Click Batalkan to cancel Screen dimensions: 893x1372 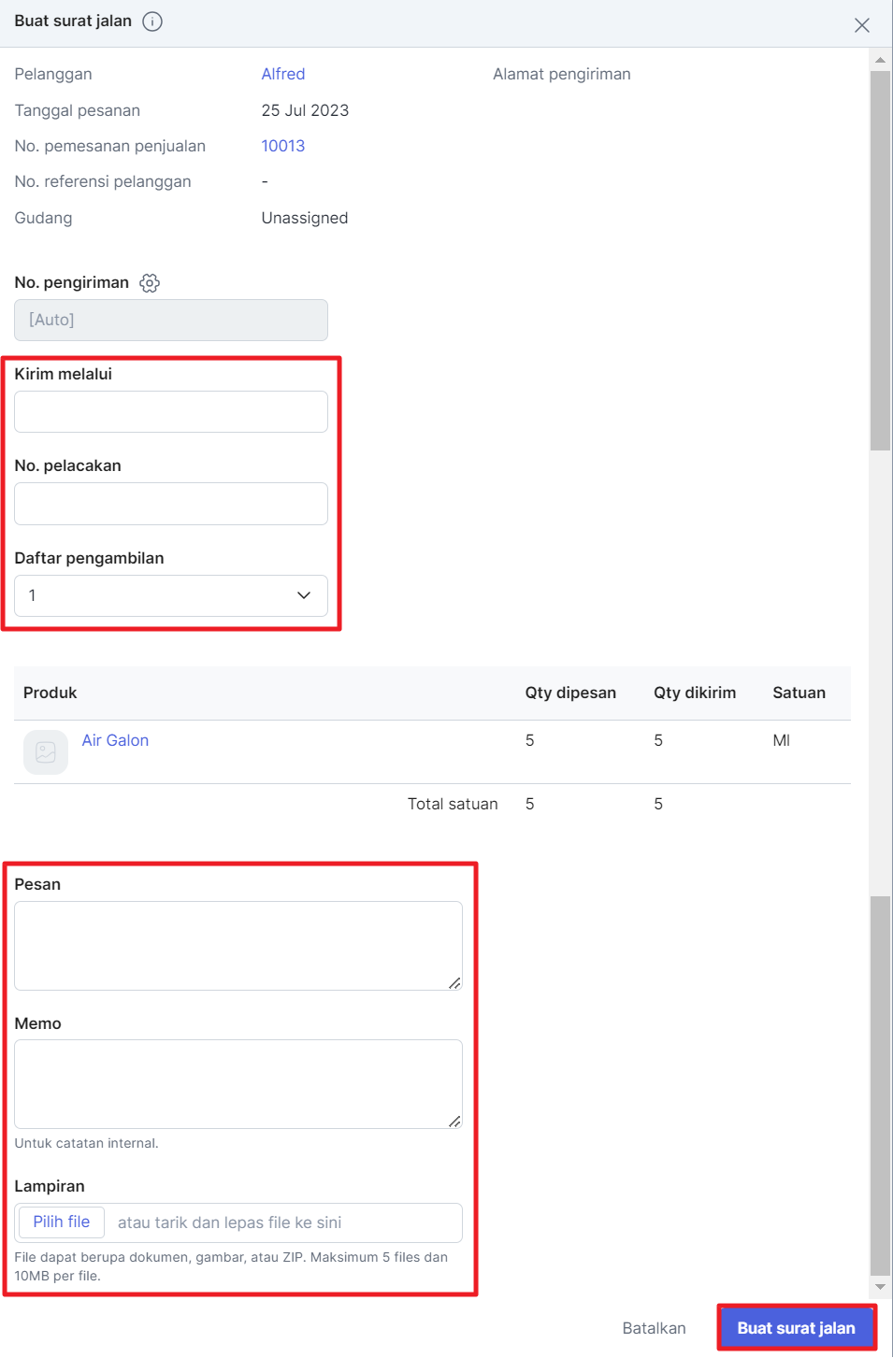pyautogui.click(x=655, y=1328)
